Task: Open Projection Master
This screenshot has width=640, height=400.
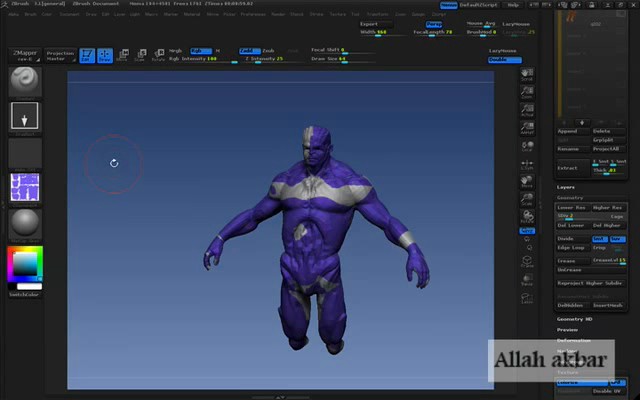Action: (60, 56)
